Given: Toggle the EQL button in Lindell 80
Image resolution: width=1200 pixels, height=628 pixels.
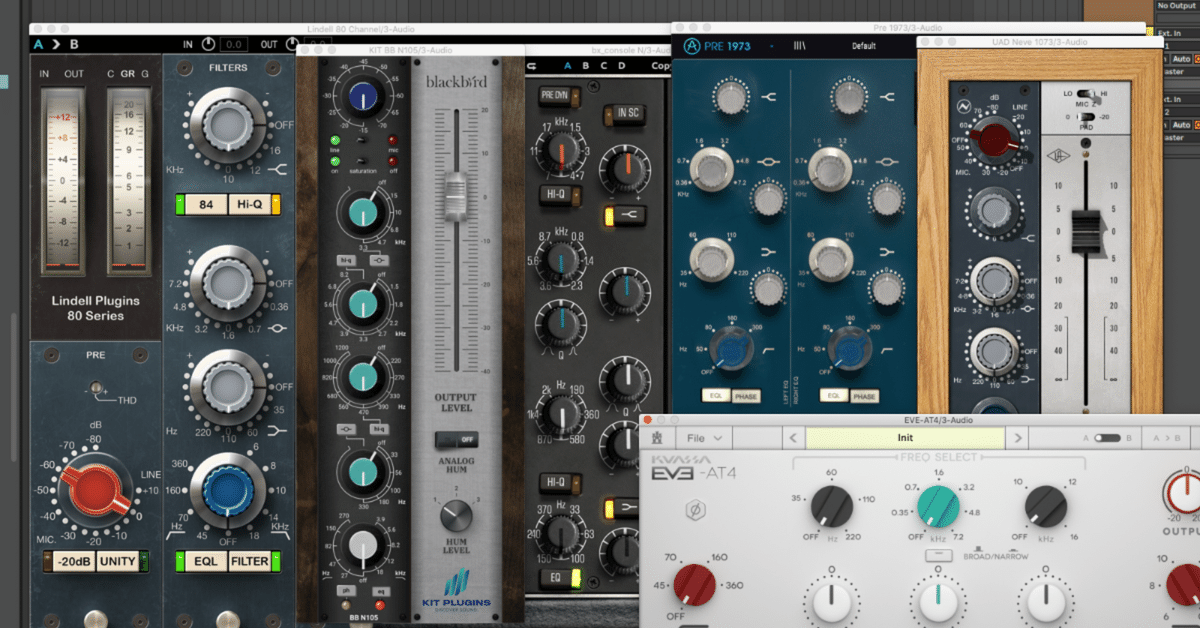Looking at the screenshot, I should pyautogui.click(x=205, y=561).
